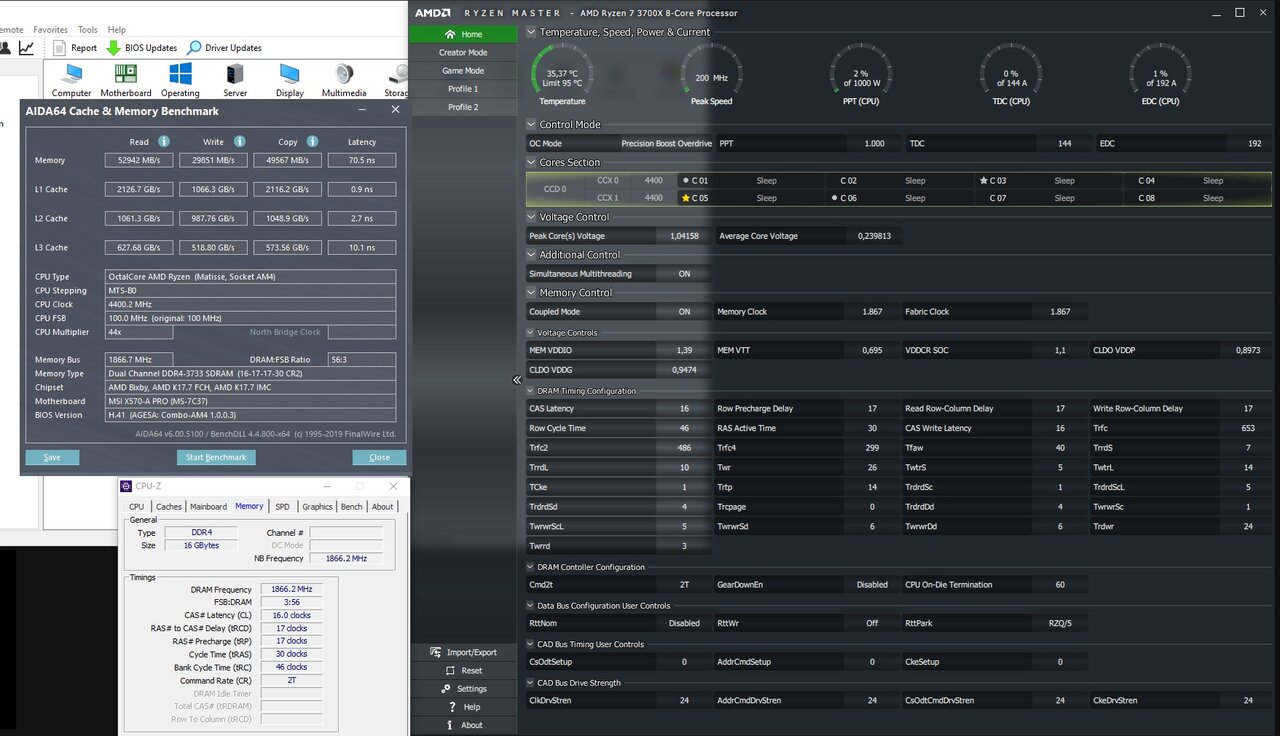Toggle Simultaneous Multithreading ON value
Screen dimensions: 1280x736
coord(684,274)
